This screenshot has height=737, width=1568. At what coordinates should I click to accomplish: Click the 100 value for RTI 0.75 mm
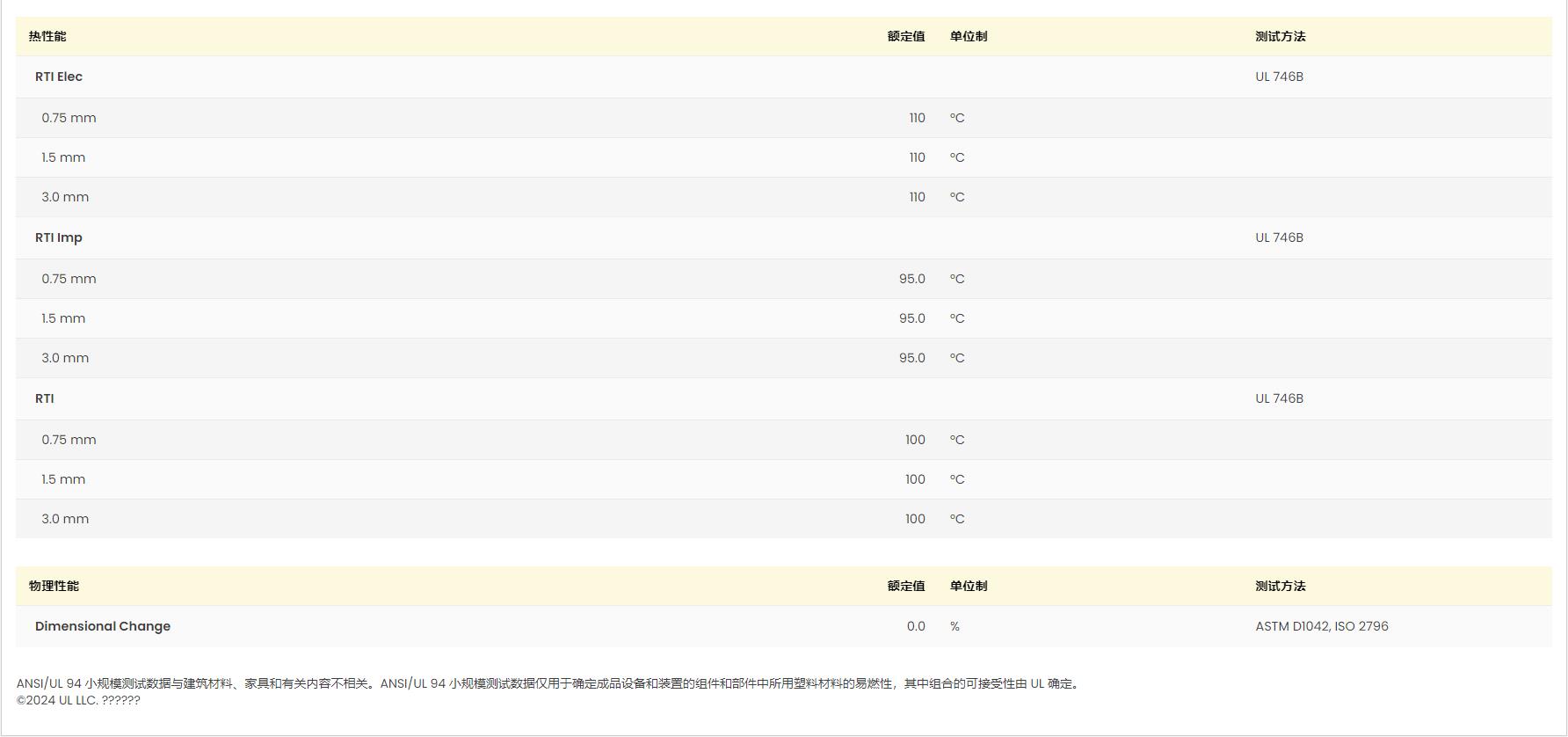click(915, 440)
